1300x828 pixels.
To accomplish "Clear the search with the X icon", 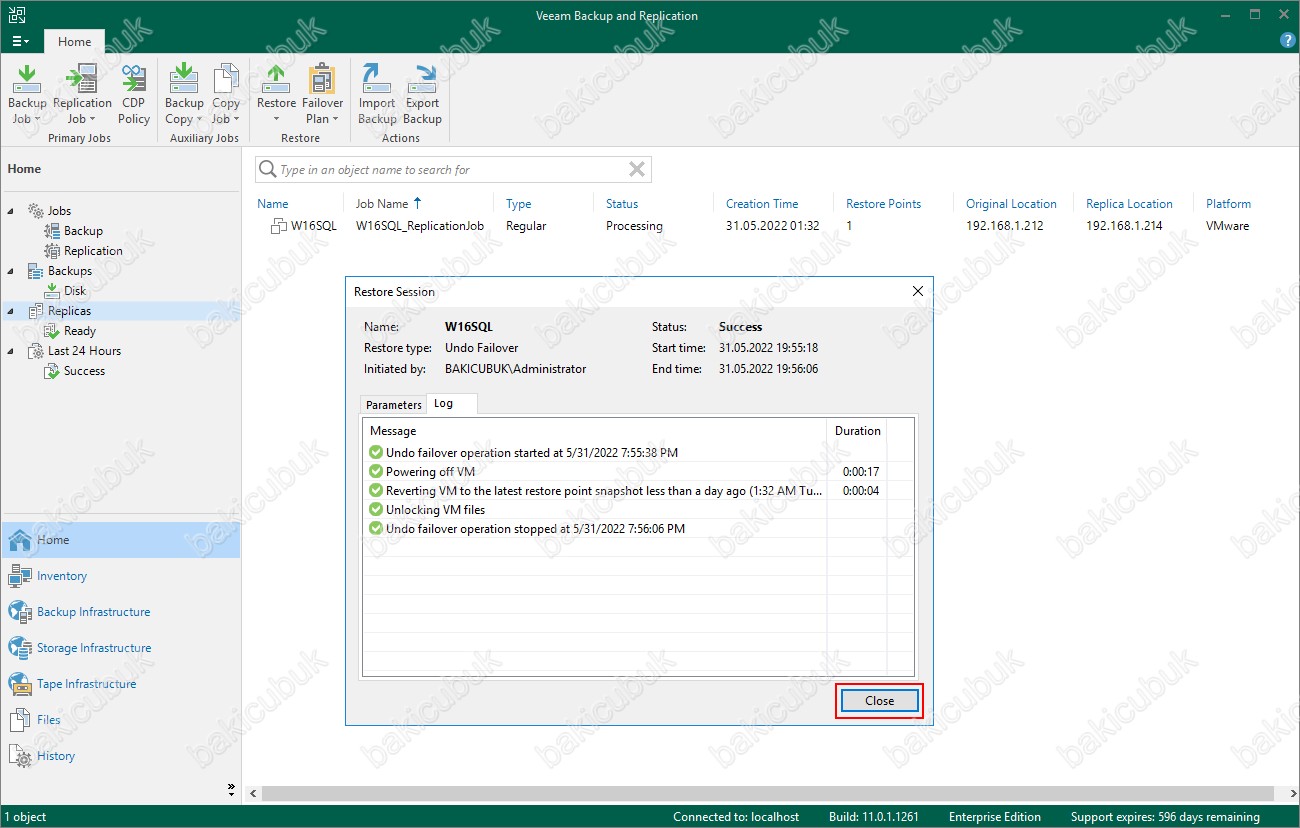I will point(636,169).
